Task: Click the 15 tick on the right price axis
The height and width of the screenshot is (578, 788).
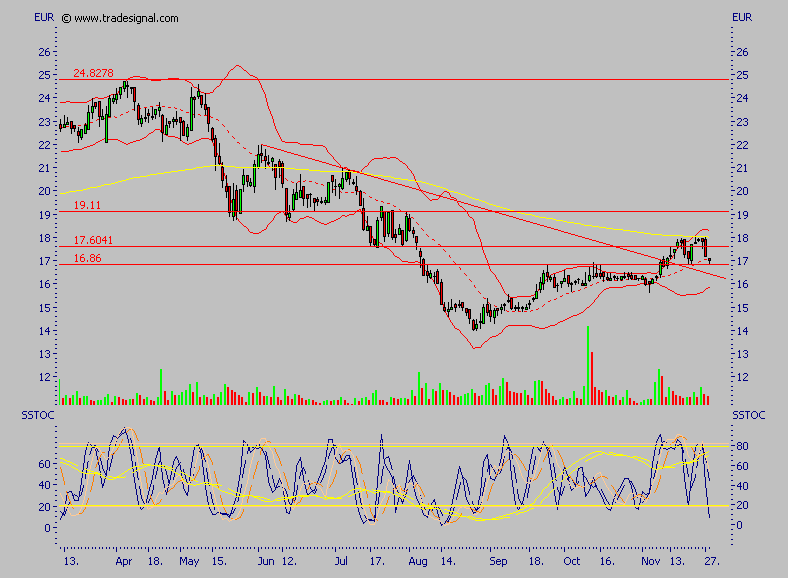Action: (x=742, y=308)
